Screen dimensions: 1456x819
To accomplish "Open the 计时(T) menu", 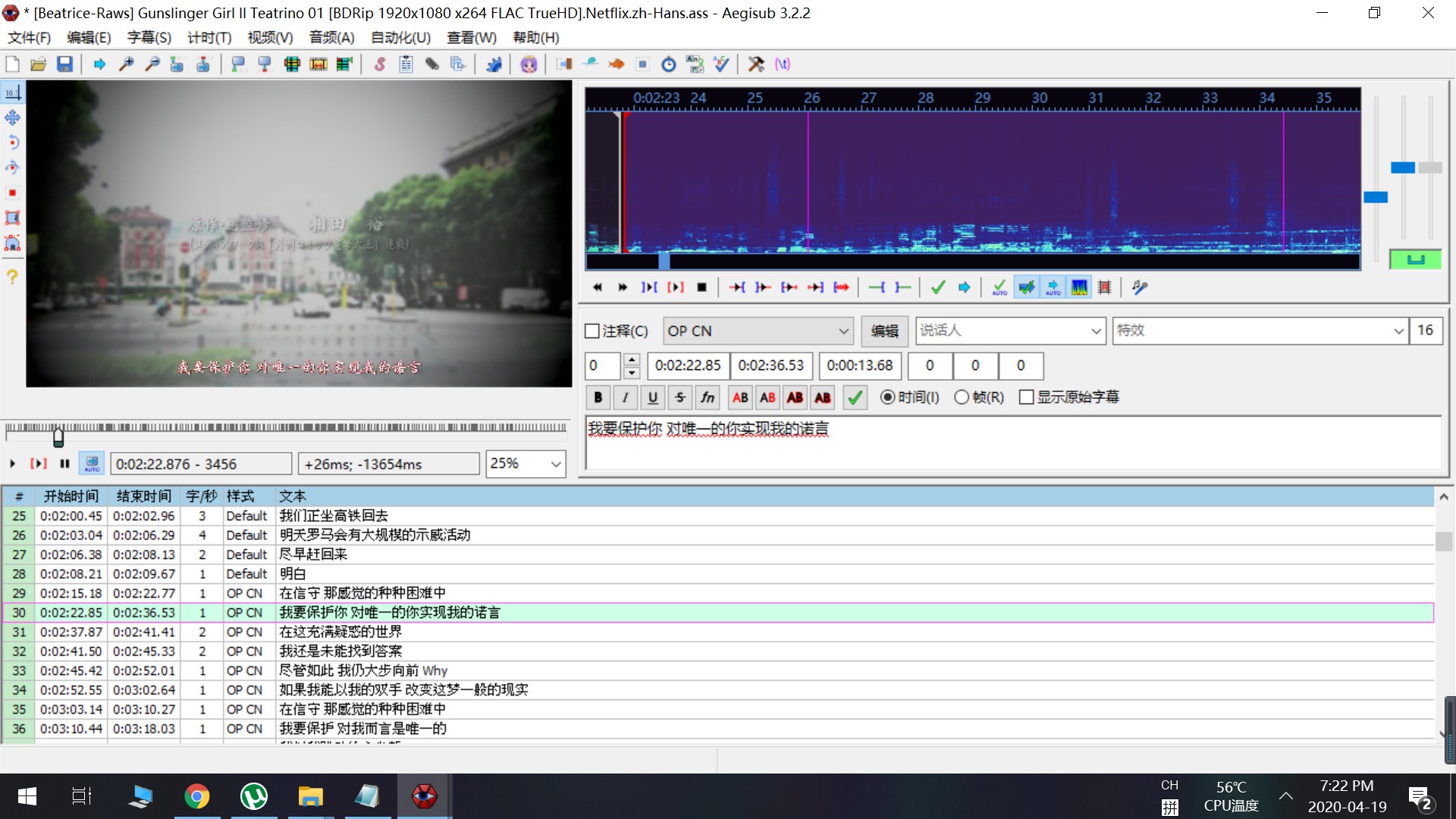I will pos(209,38).
